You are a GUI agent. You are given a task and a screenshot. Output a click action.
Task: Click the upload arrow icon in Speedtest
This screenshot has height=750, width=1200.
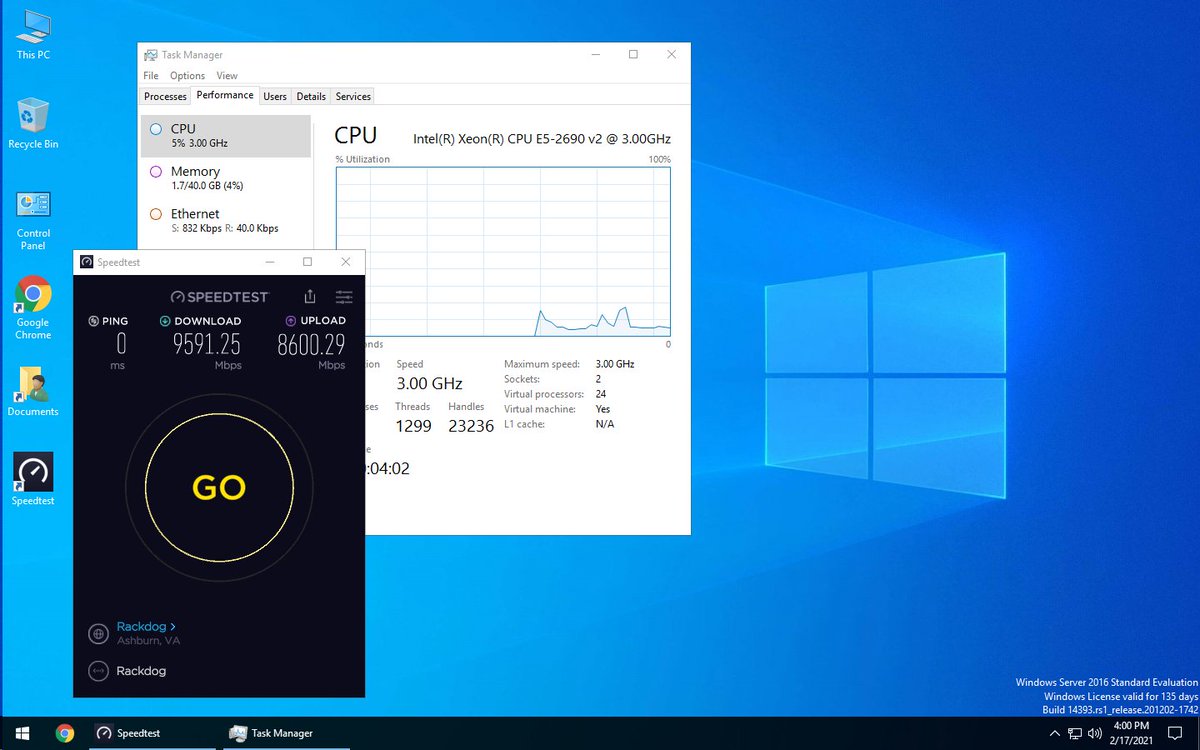291,321
